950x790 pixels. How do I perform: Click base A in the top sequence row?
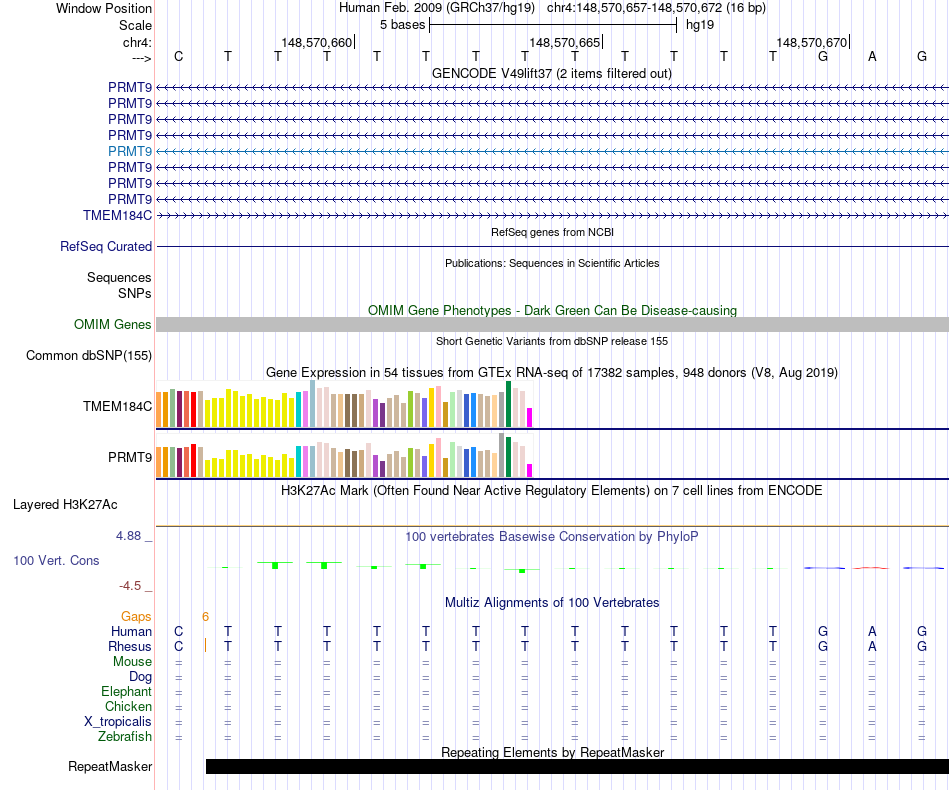[872, 56]
